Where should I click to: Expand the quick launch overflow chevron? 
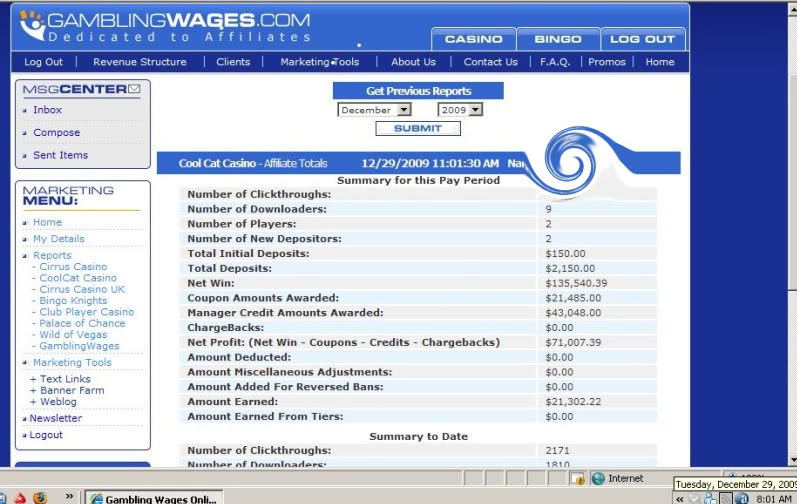point(69,496)
